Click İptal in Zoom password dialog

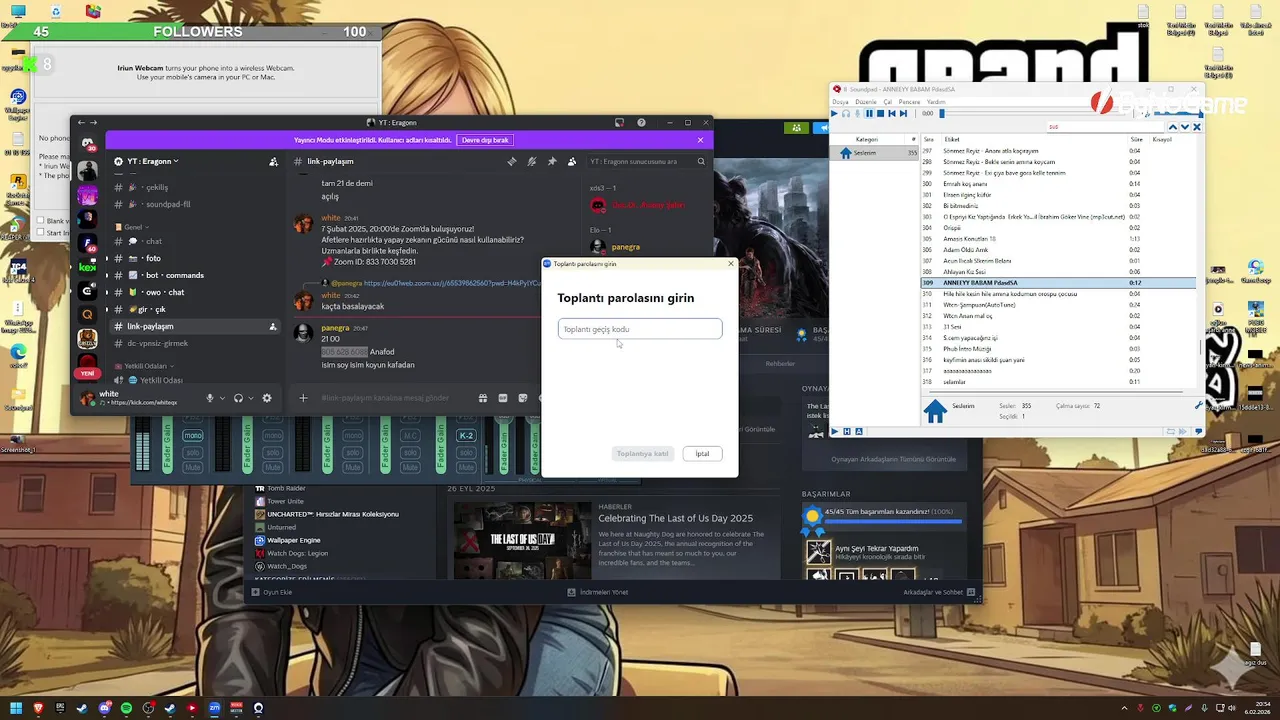pos(702,454)
